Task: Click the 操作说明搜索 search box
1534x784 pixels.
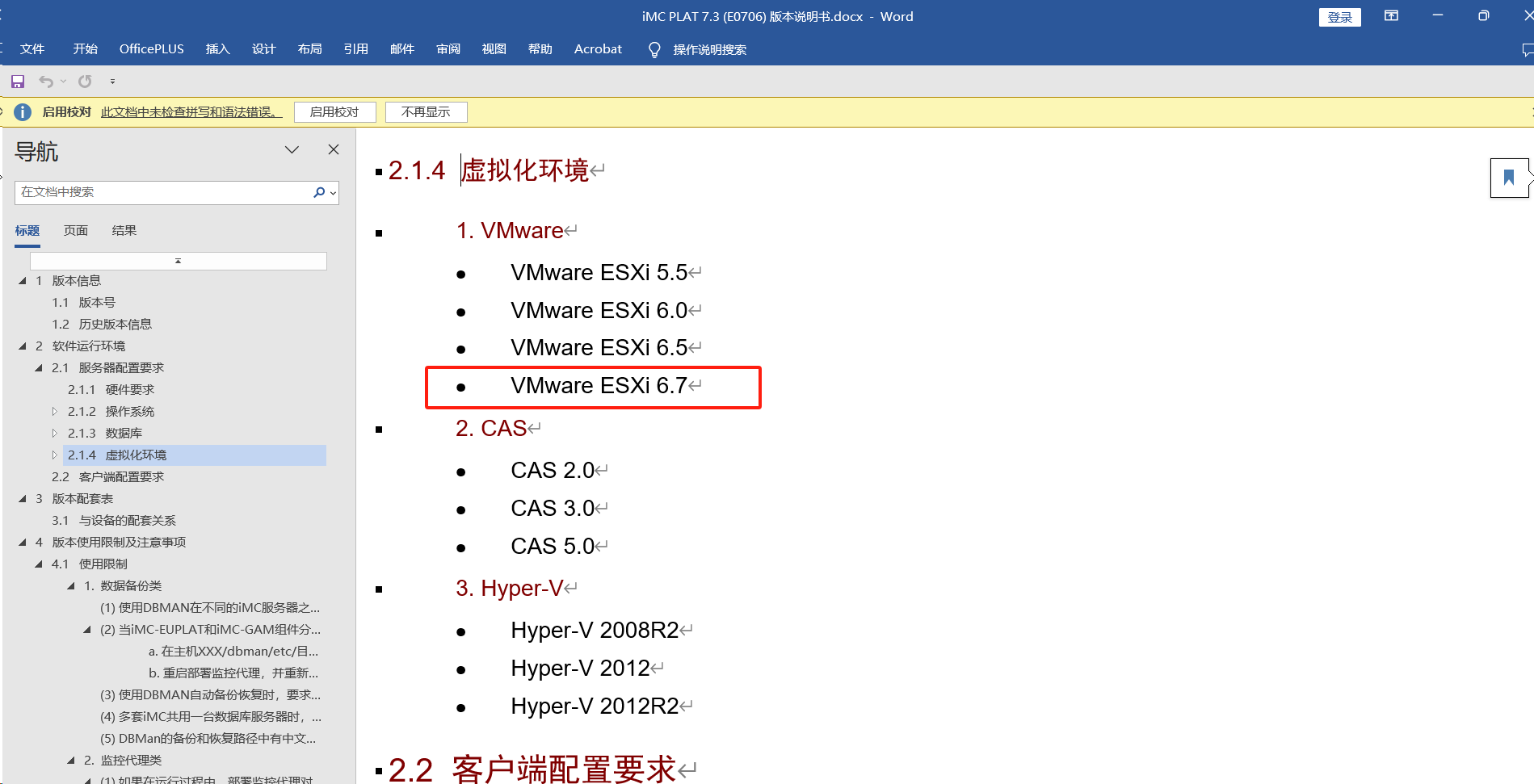Action: click(x=710, y=50)
